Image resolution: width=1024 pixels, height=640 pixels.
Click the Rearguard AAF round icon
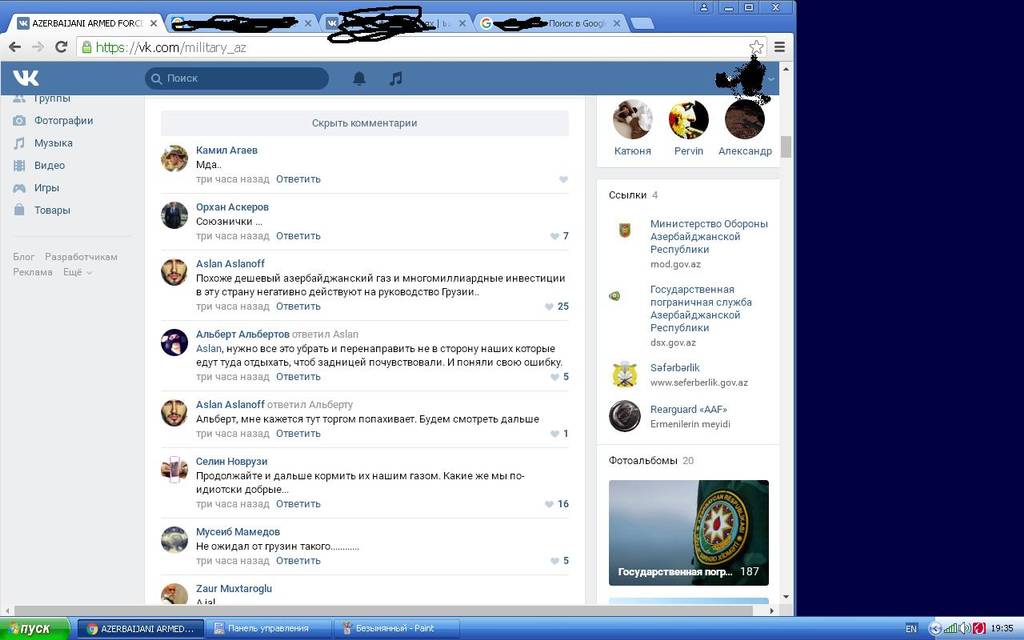pos(625,416)
